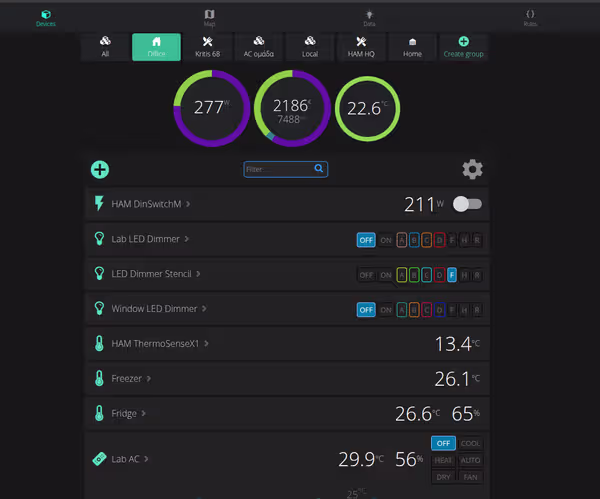Turn ON the Lab LED Dimmer
This screenshot has height=499, width=600.
386,240
